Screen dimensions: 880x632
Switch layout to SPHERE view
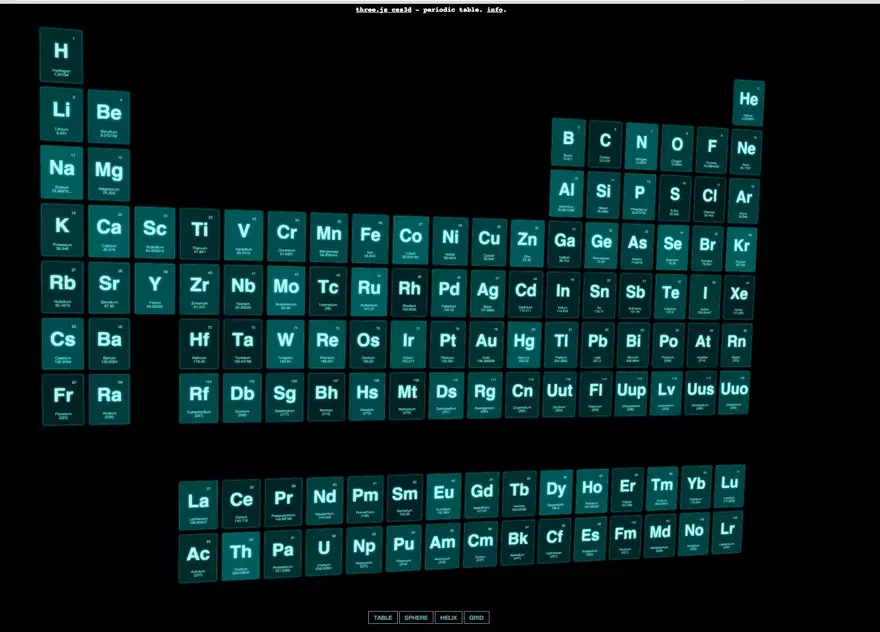pyautogui.click(x=416, y=618)
